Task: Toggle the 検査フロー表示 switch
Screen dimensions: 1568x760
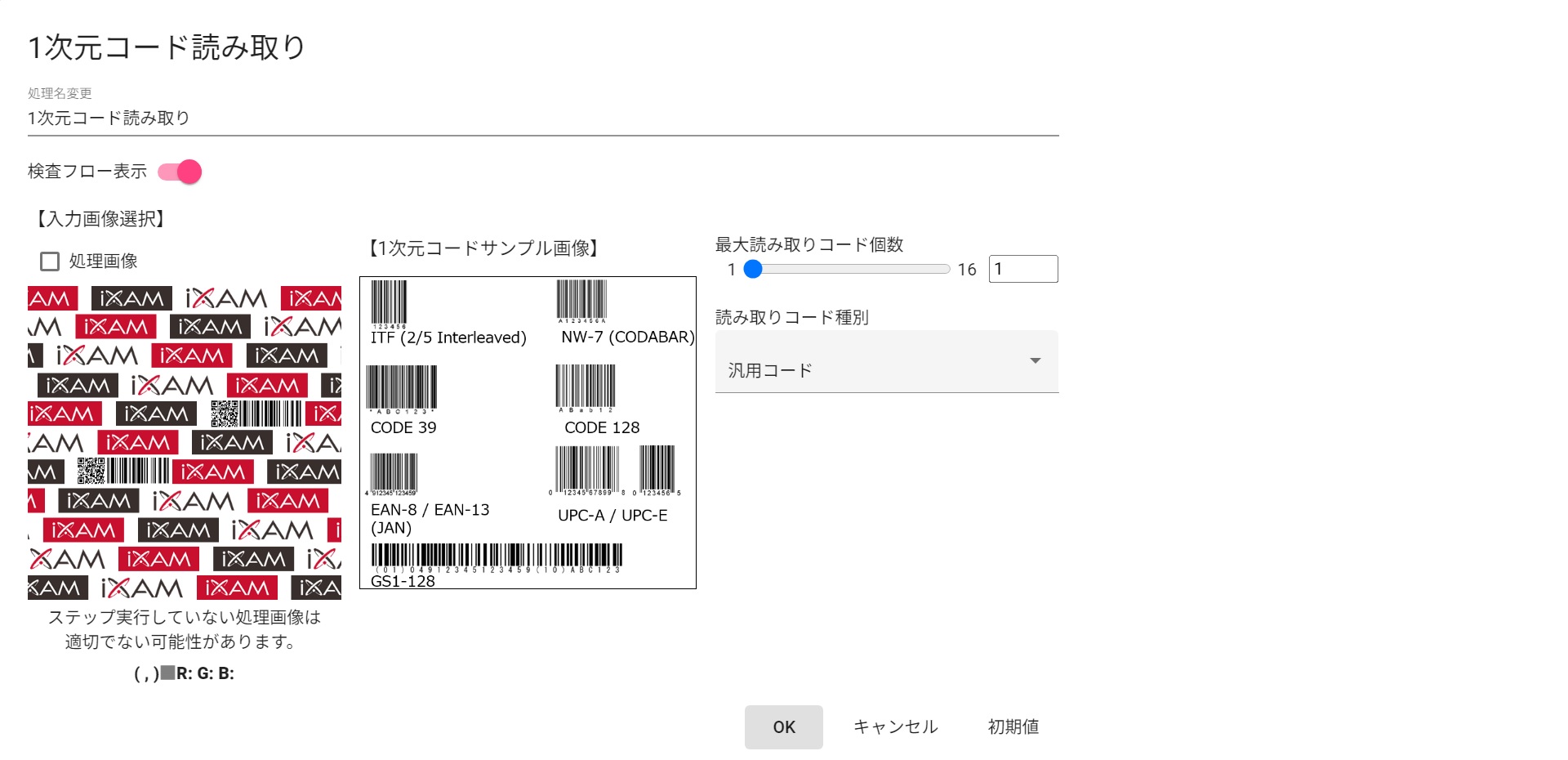Action: pyautogui.click(x=180, y=172)
